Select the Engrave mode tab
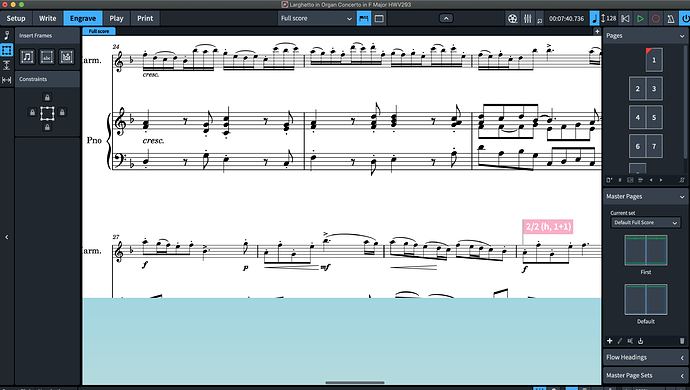Viewport: 690px width, 390px height. point(83,18)
